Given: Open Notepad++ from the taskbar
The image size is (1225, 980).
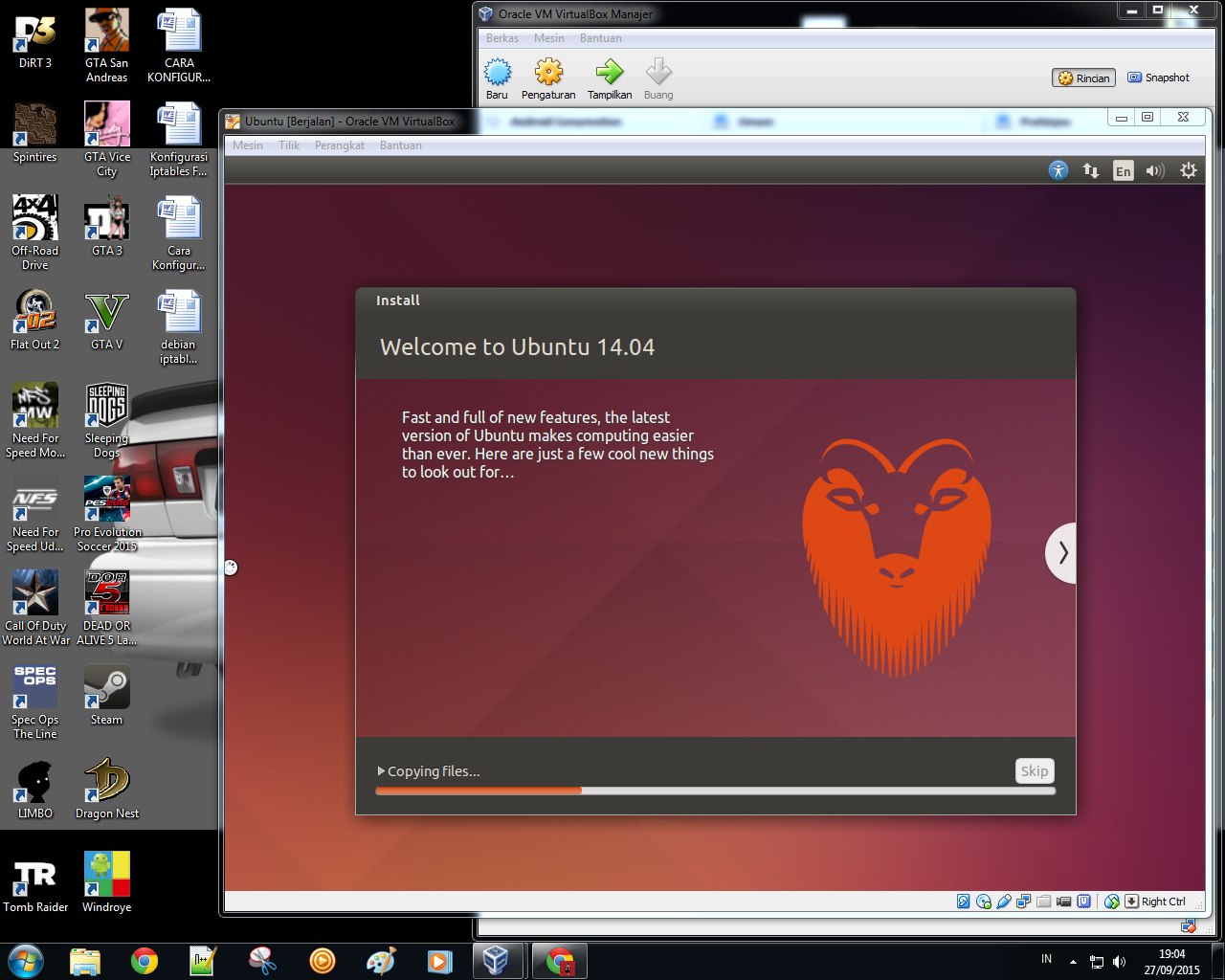Looking at the screenshot, I should (x=203, y=960).
